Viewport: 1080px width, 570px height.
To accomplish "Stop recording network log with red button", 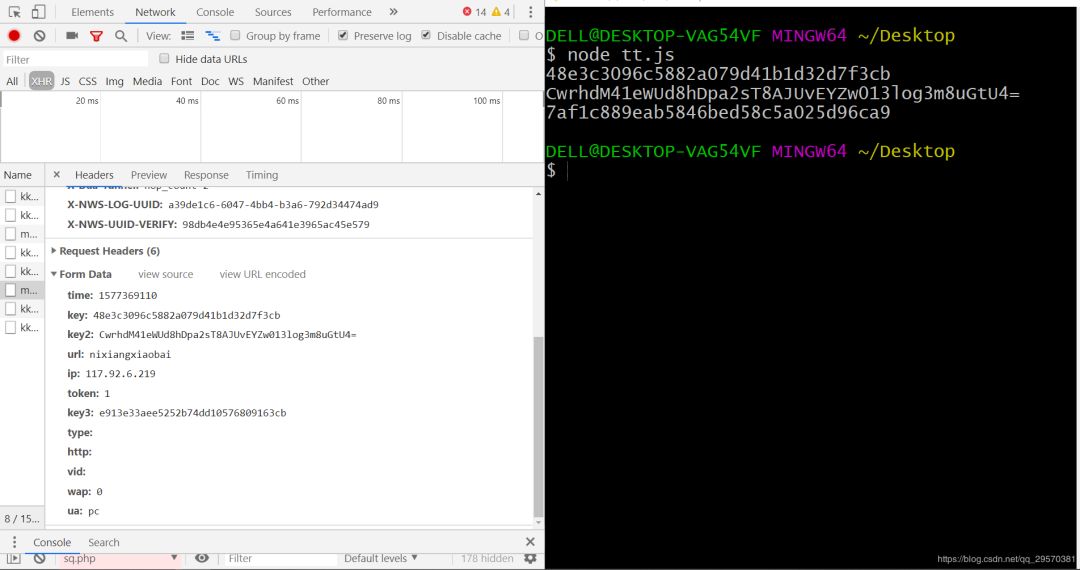I will click(x=14, y=36).
